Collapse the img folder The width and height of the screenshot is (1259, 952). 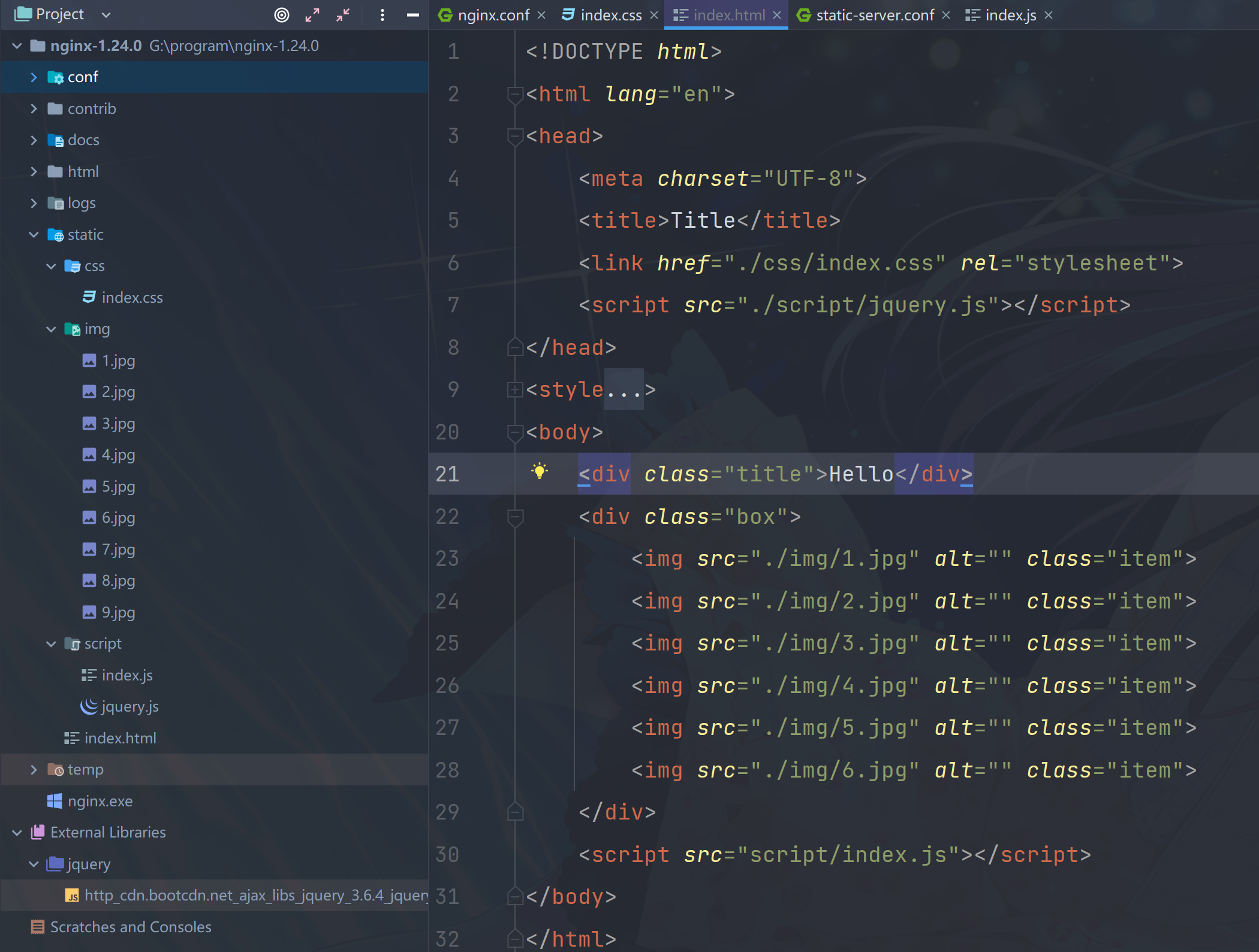coord(51,329)
